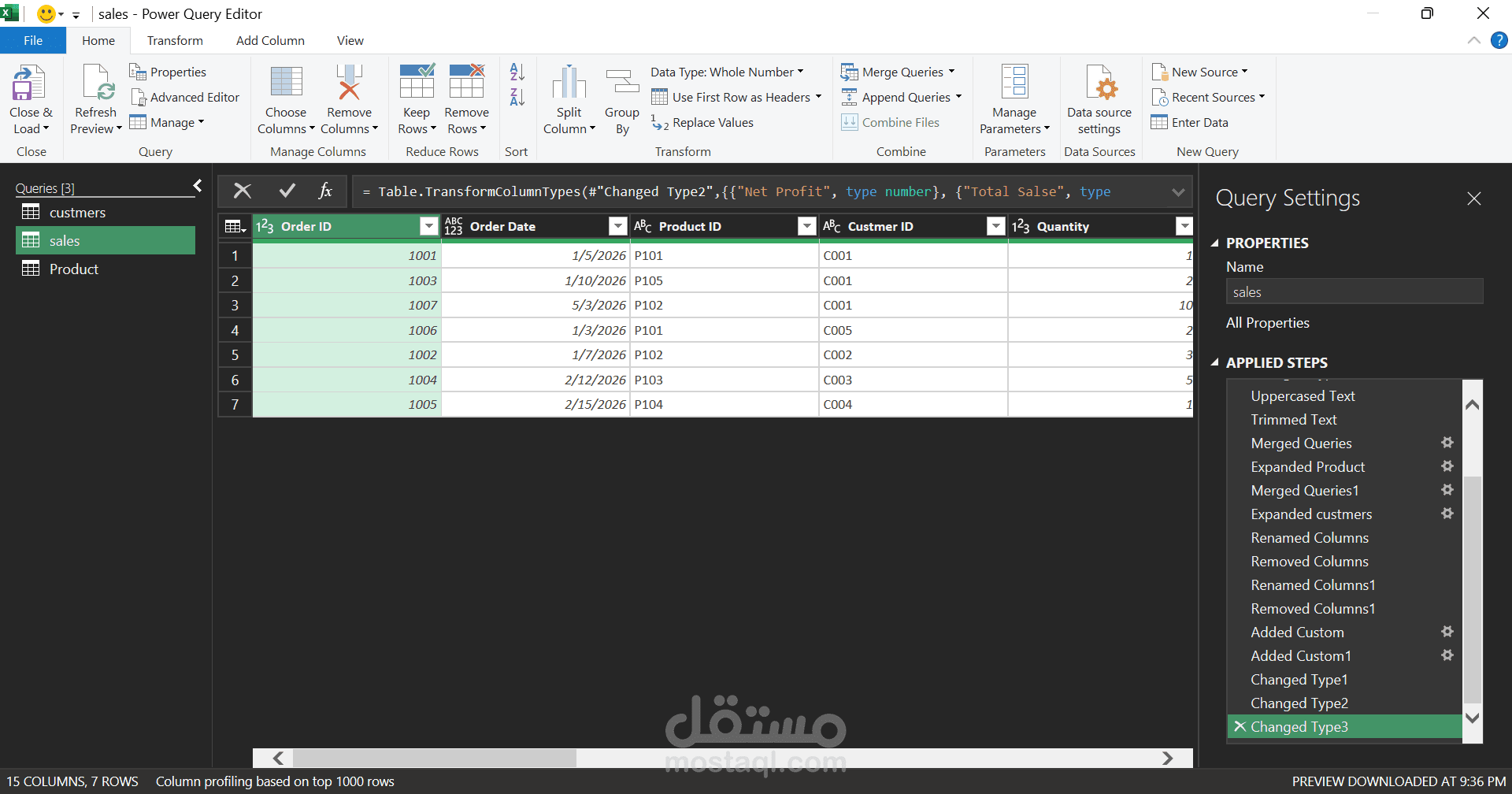Select the Changed Type2 step
This screenshot has height=794, width=1512.
pyautogui.click(x=1299, y=703)
